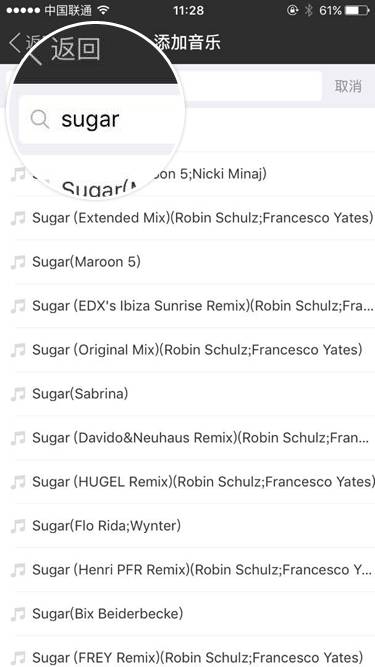375x667 pixels.
Task: Tap music note icon beside Sugar (Extended Mix)
Action: (18, 218)
